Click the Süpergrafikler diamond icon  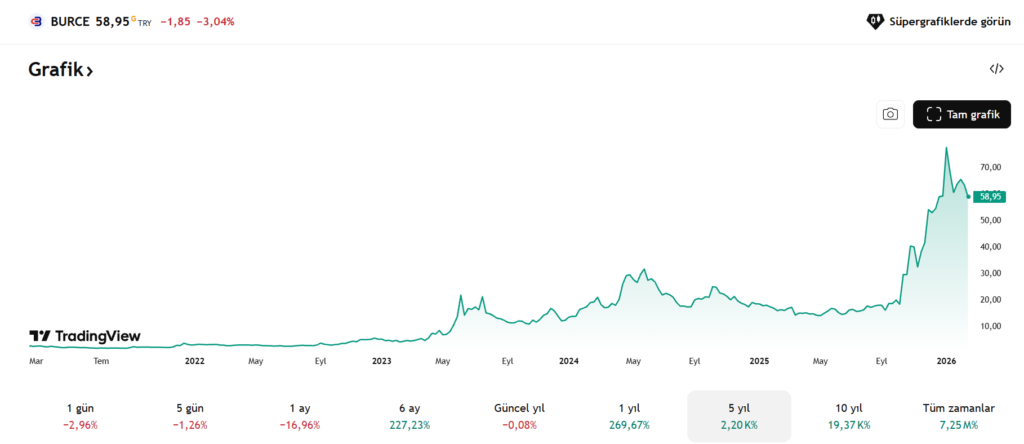tap(874, 20)
